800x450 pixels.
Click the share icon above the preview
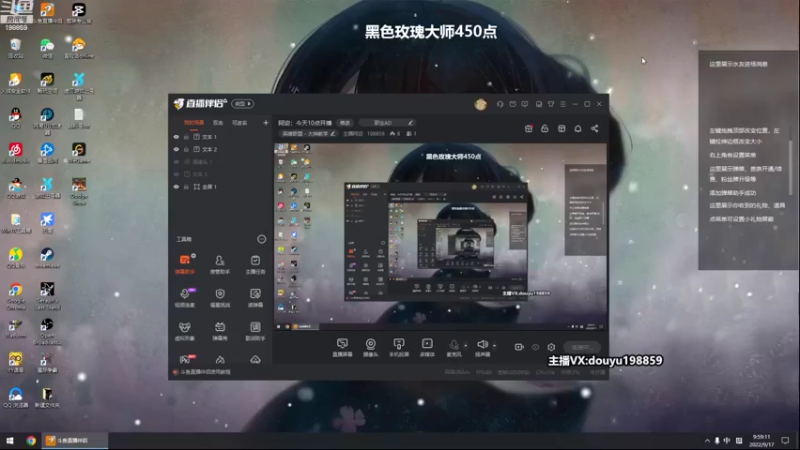point(594,129)
